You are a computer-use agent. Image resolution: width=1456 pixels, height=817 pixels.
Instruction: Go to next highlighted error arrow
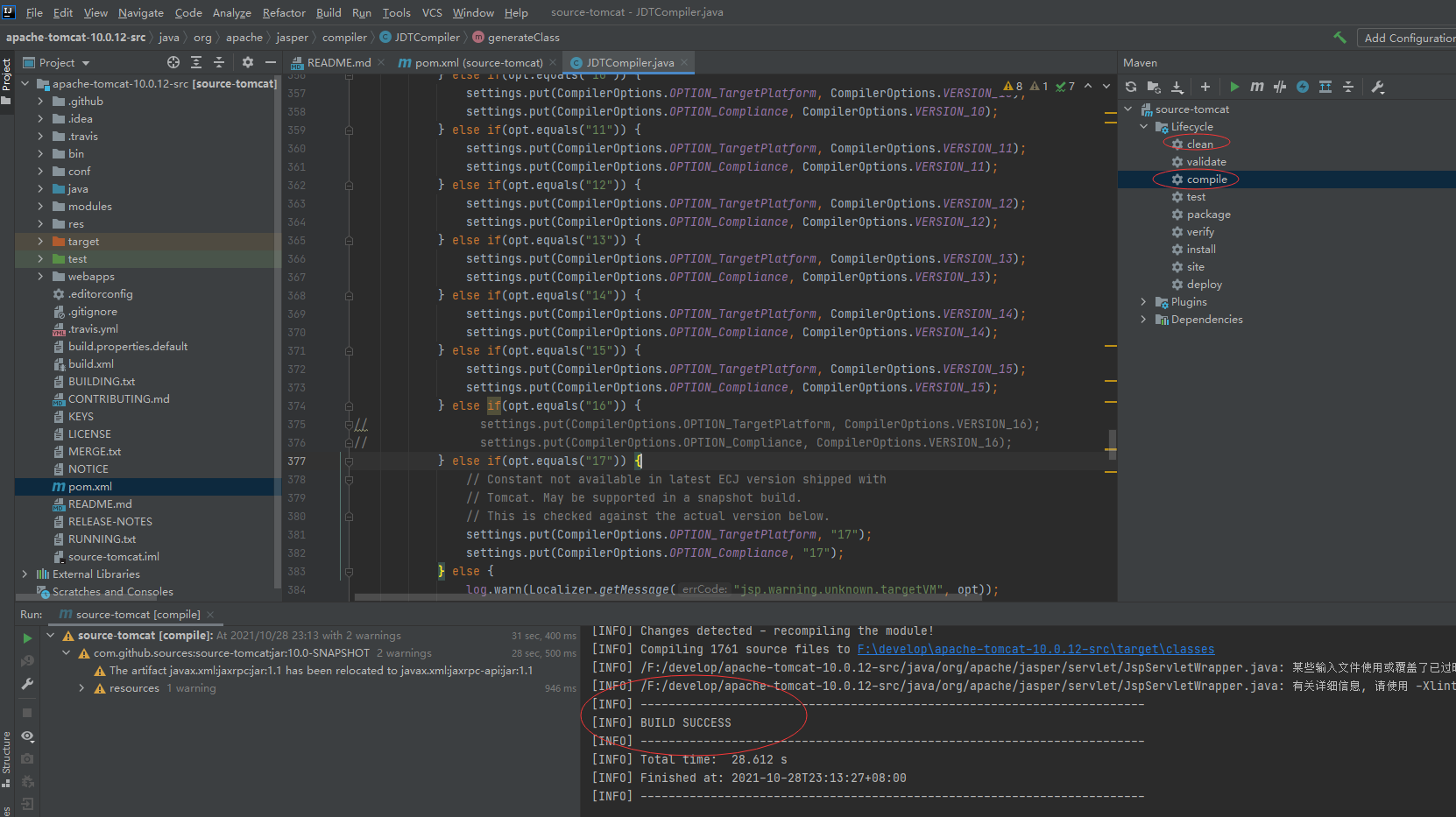click(x=1106, y=86)
